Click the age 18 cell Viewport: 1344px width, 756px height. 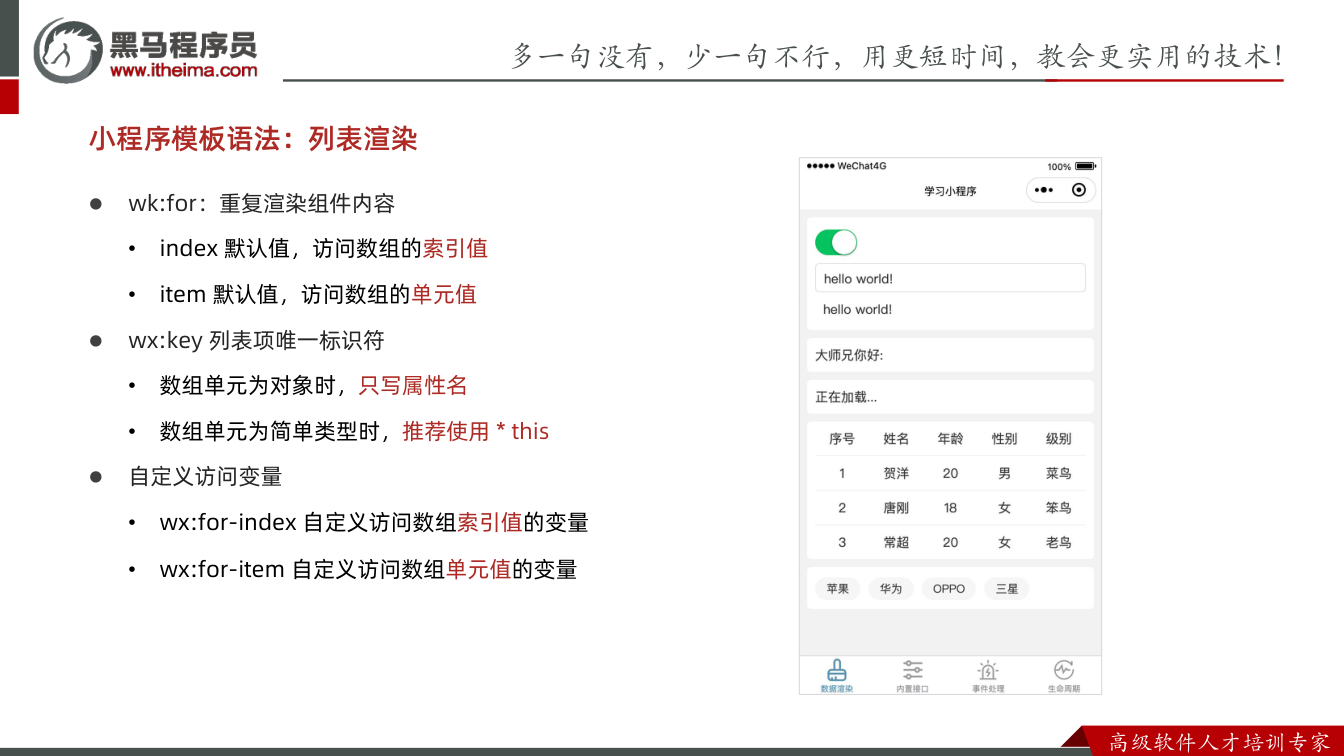point(950,508)
